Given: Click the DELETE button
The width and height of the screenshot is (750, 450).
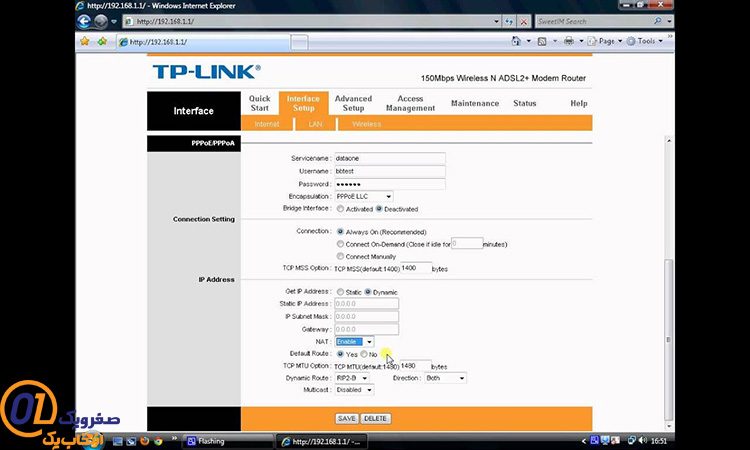Looking at the screenshot, I should [375, 418].
